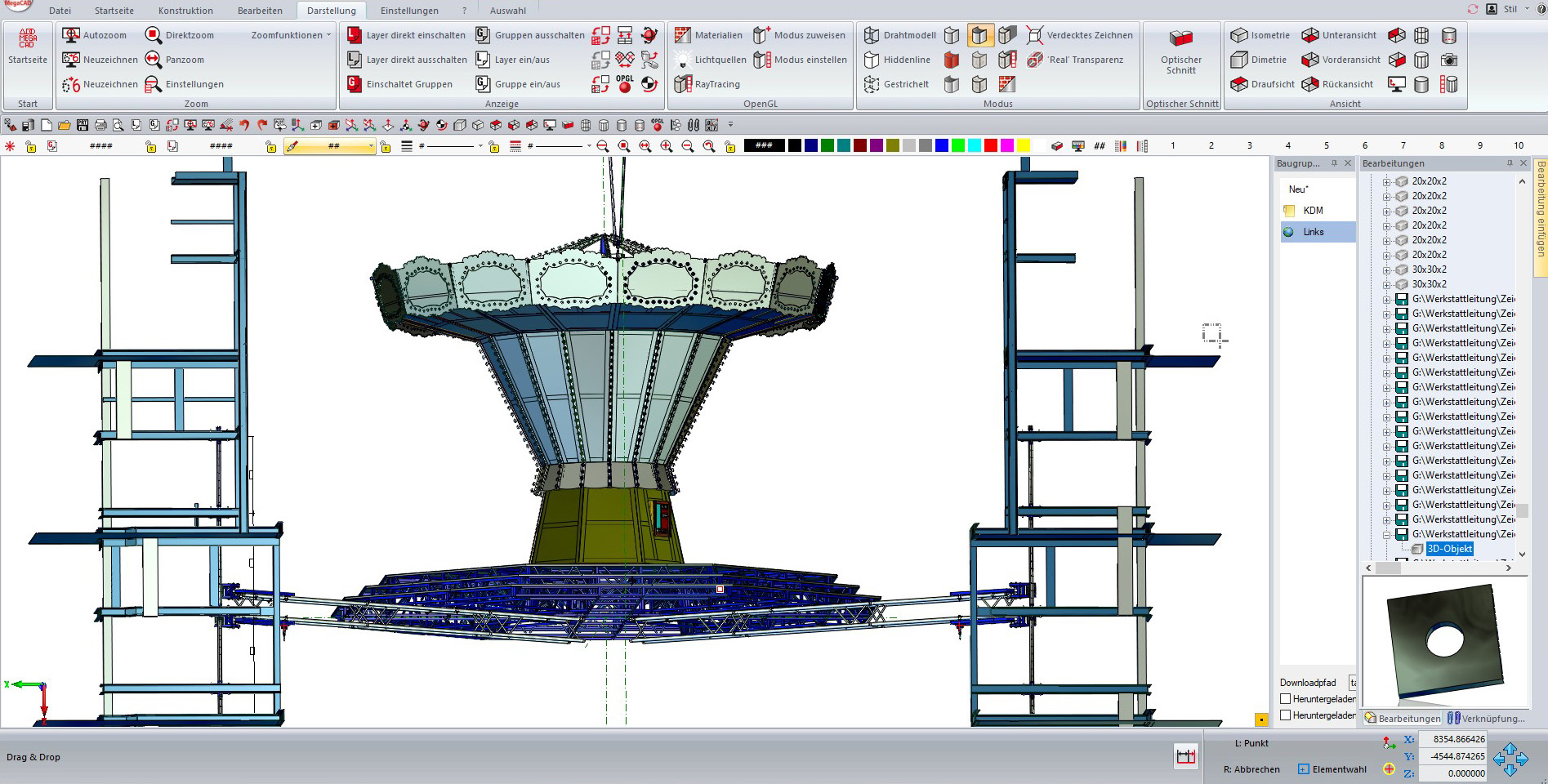Activate the RayTracing tool
Viewport: 1548px width, 784px height.
click(683, 84)
